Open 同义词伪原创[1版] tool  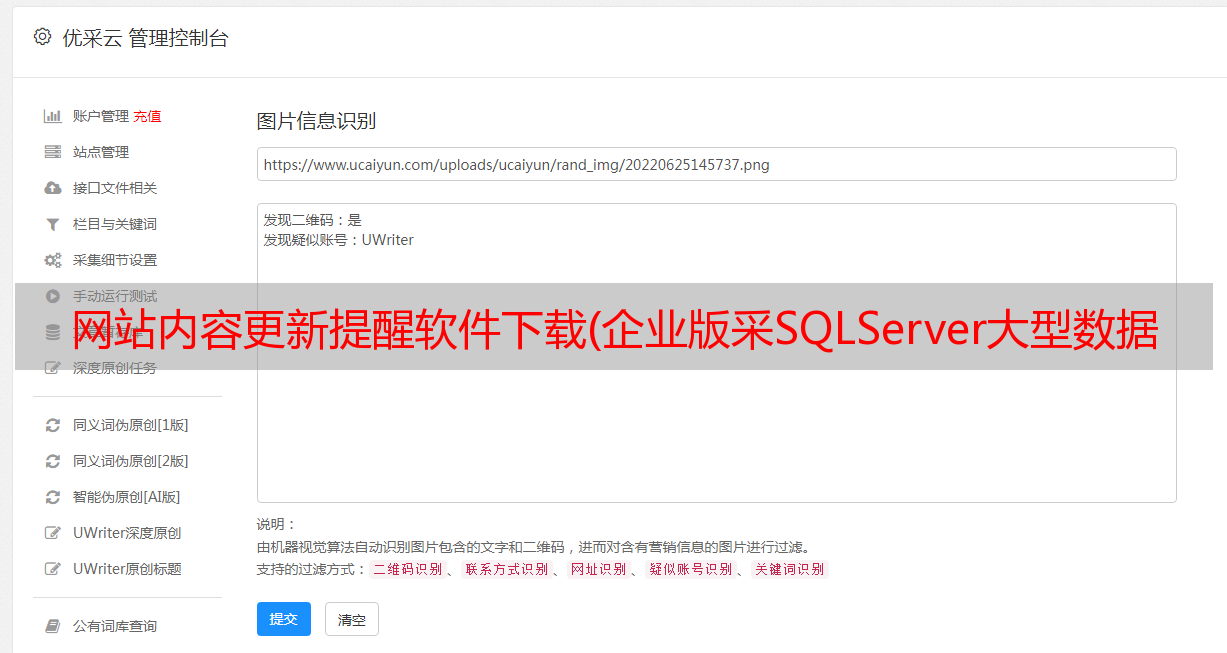pos(131,425)
